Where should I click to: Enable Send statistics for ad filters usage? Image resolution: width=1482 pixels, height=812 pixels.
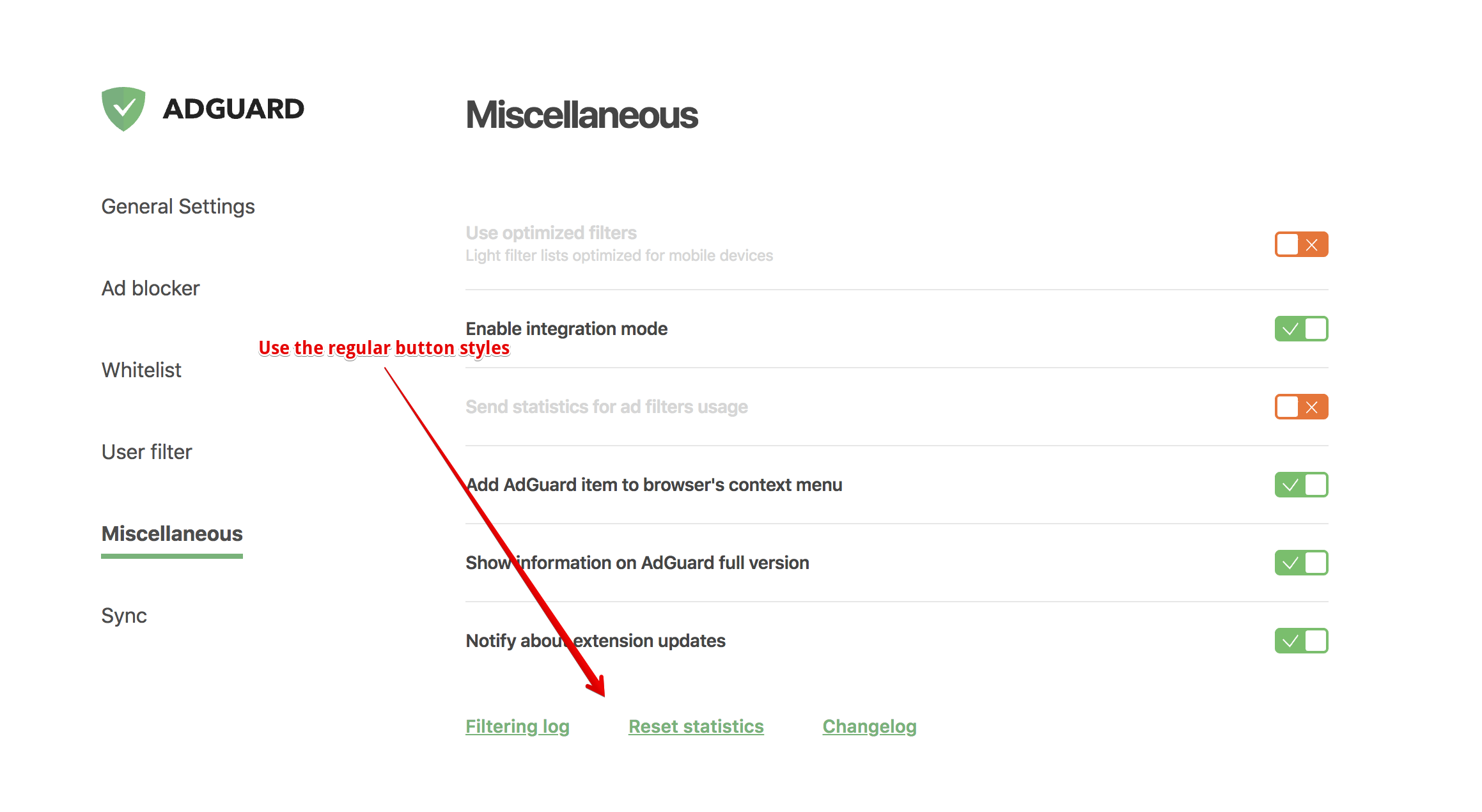point(1302,407)
